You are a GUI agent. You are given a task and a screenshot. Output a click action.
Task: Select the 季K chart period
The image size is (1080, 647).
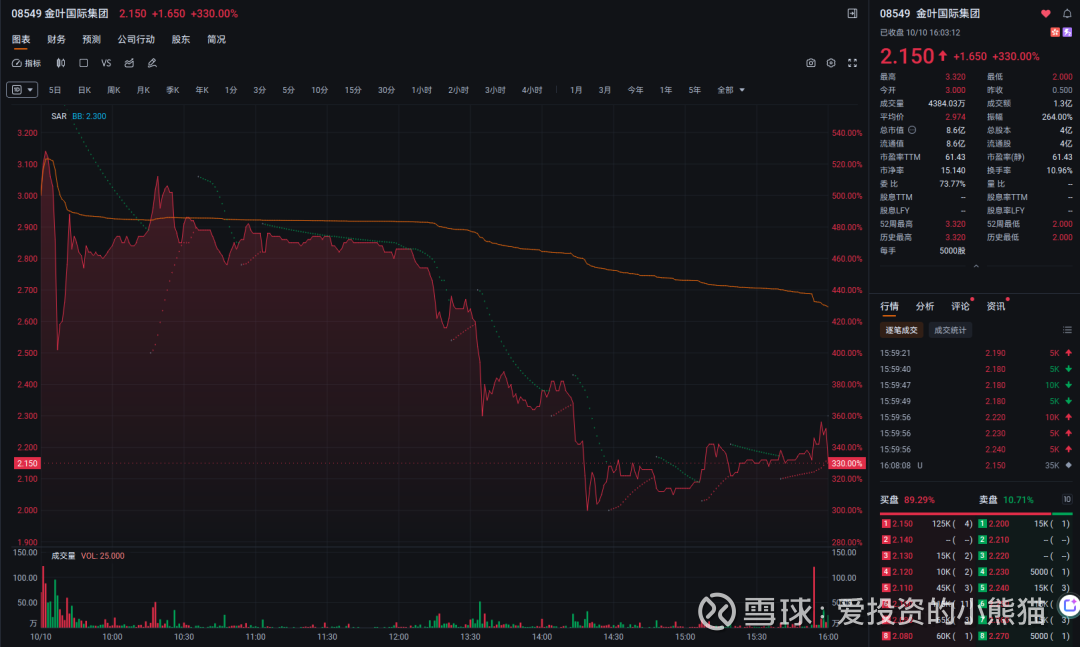[x=172, y=90]
